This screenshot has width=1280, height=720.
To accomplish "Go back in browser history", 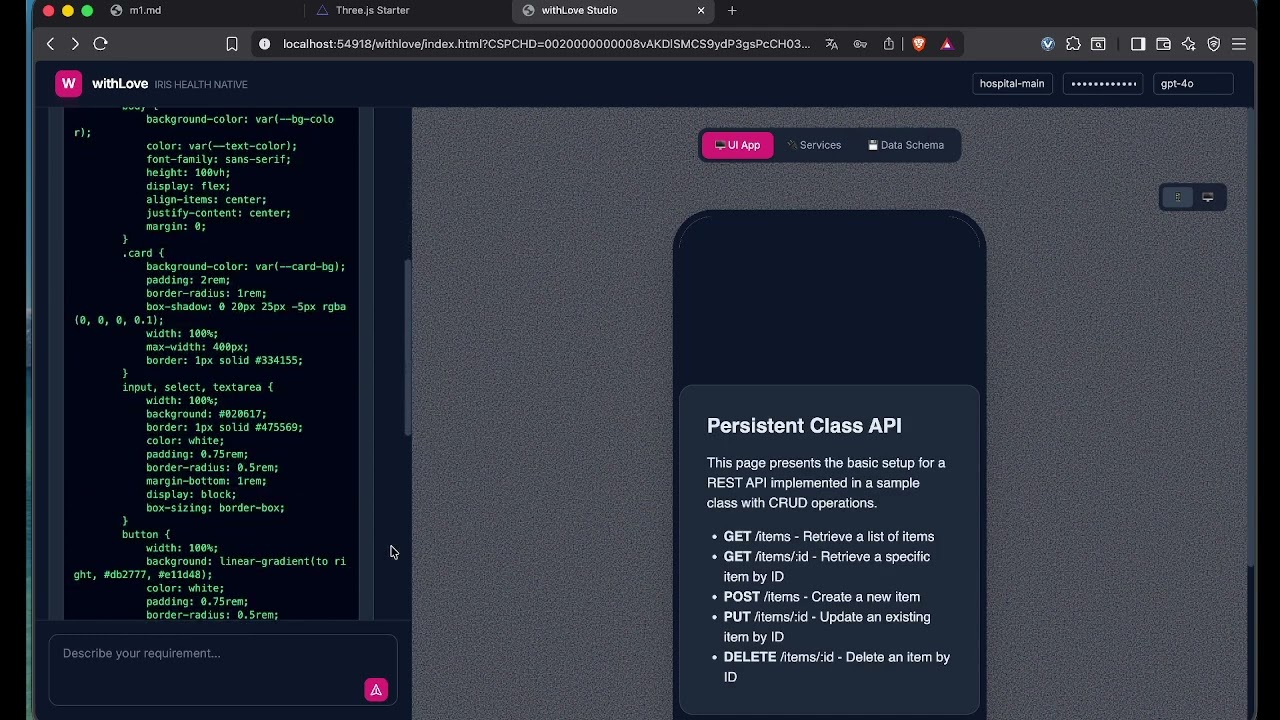I will (x=50, y=44).
